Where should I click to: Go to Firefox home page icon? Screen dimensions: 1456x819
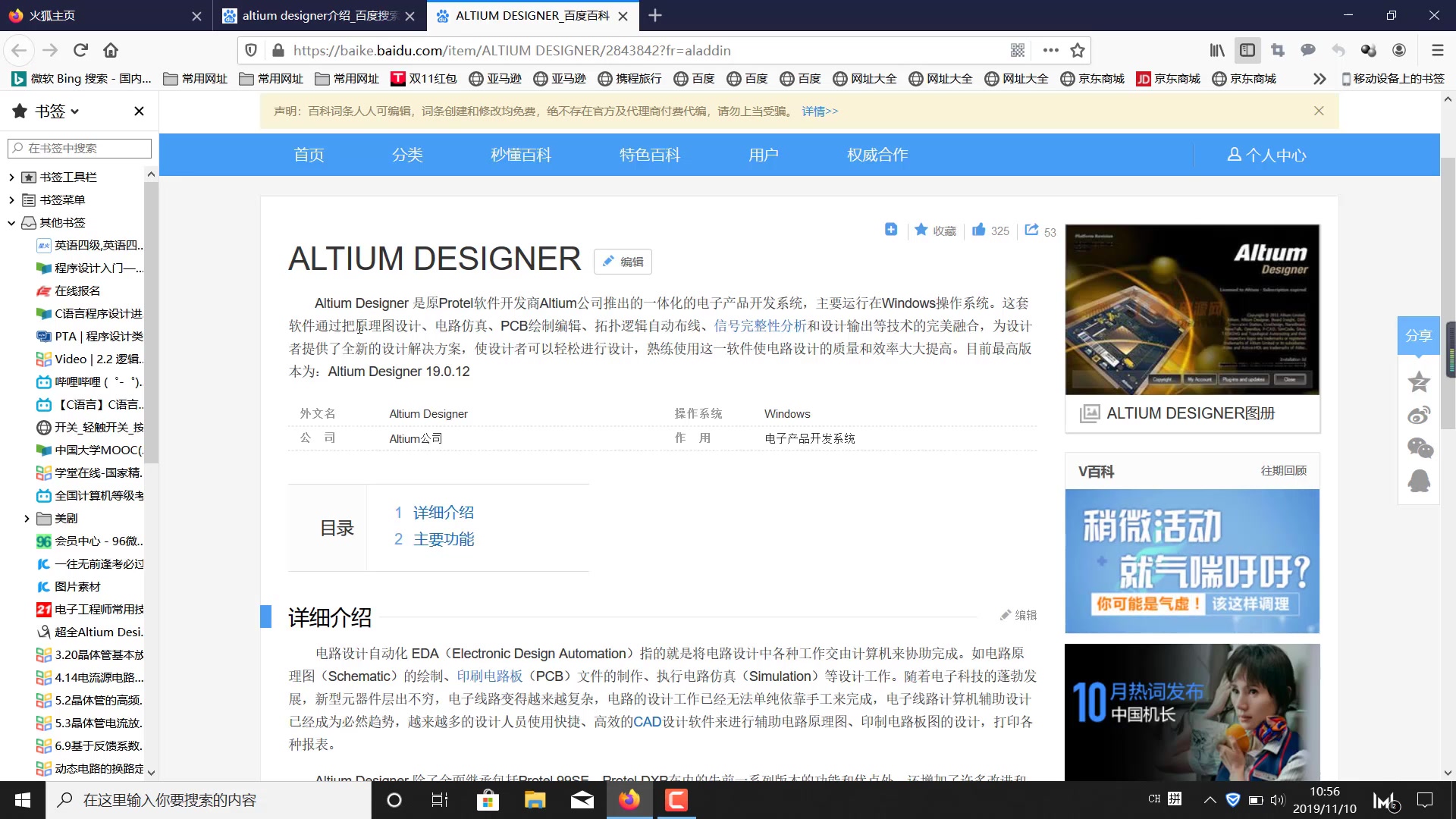click(x=111, y=50)
